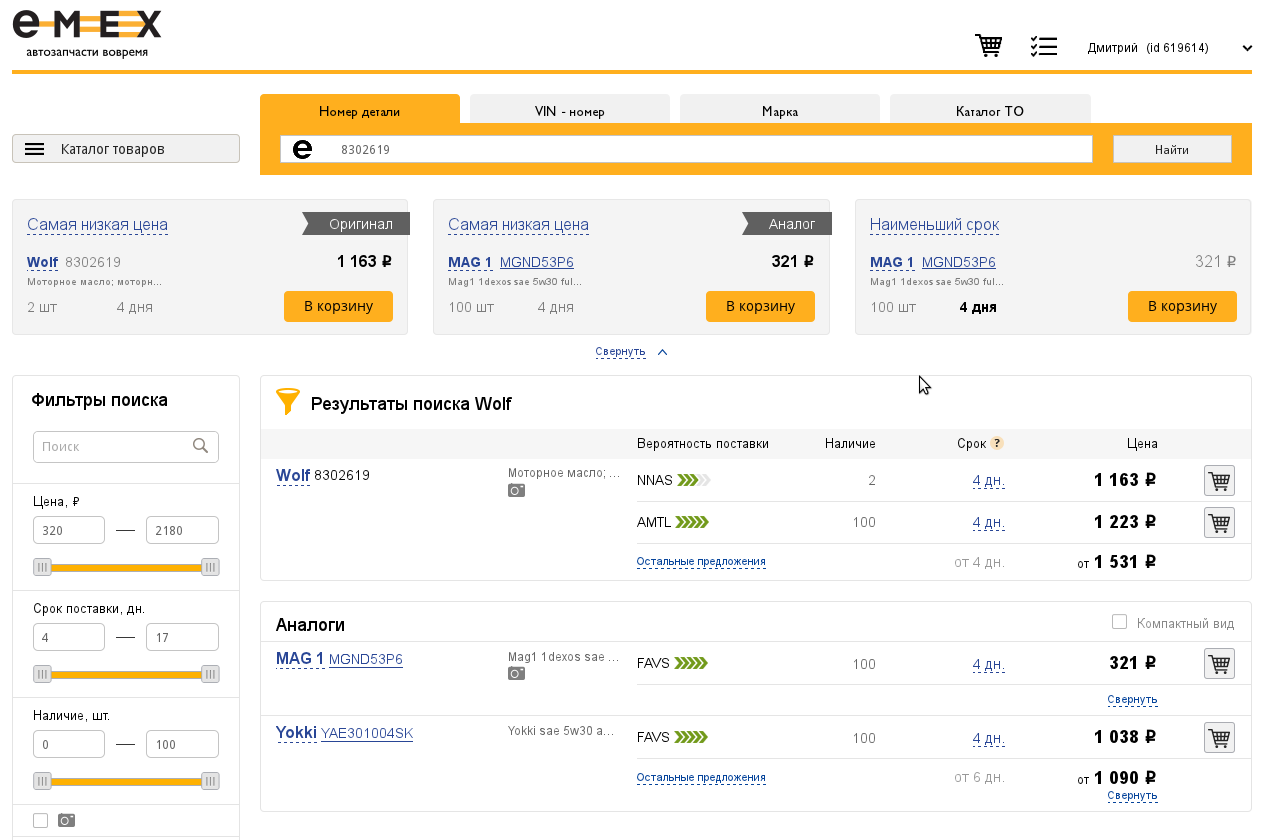
Task: Switch to the VIN - номер tab
Action: coord(570,110)
